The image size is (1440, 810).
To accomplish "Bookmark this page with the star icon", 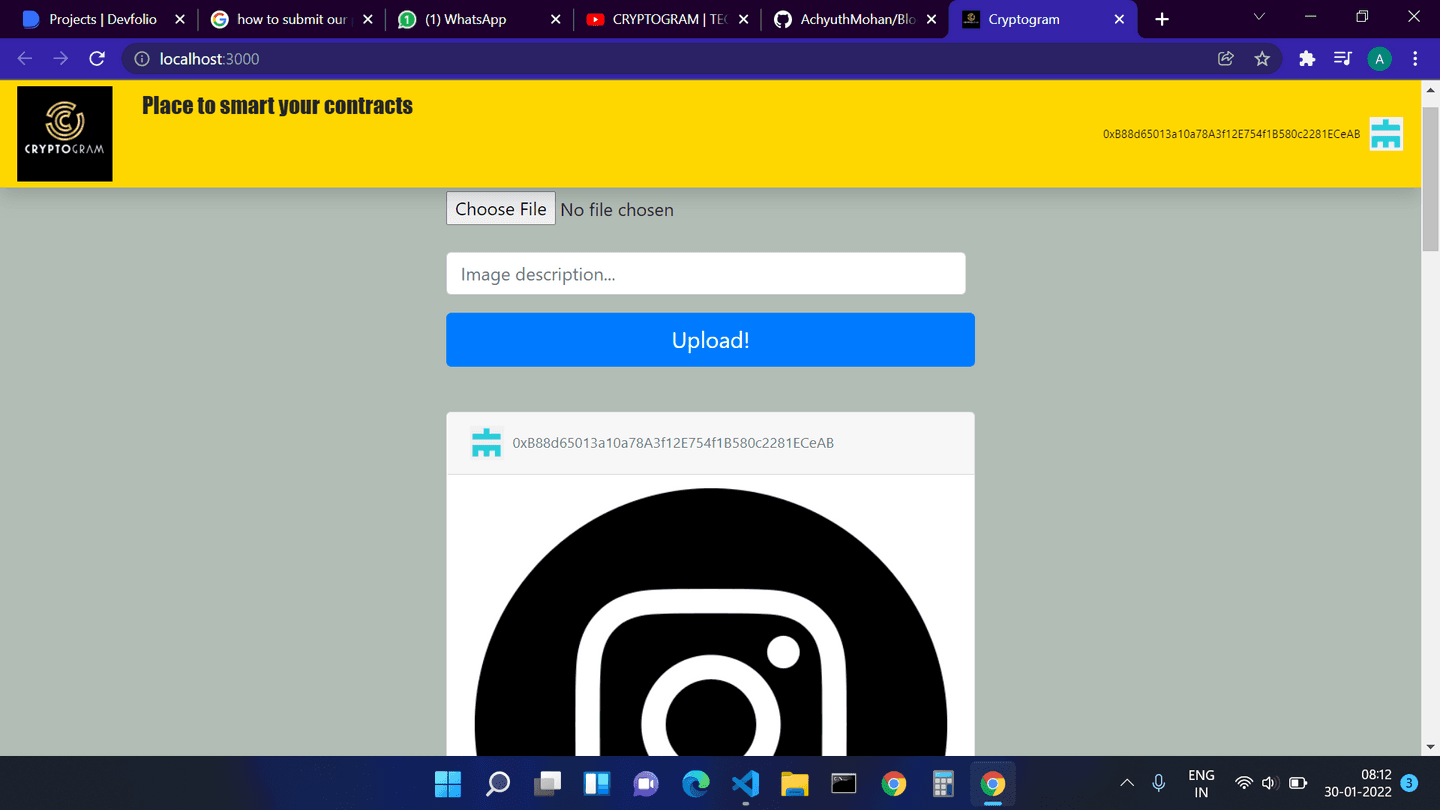I will 1262,59.
